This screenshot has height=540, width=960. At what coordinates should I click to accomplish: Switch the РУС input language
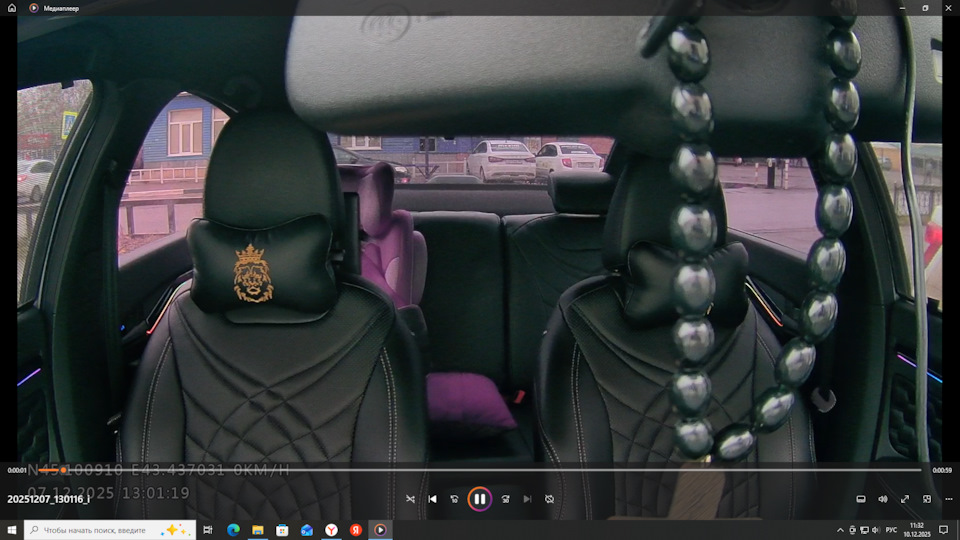coord(891,530)
